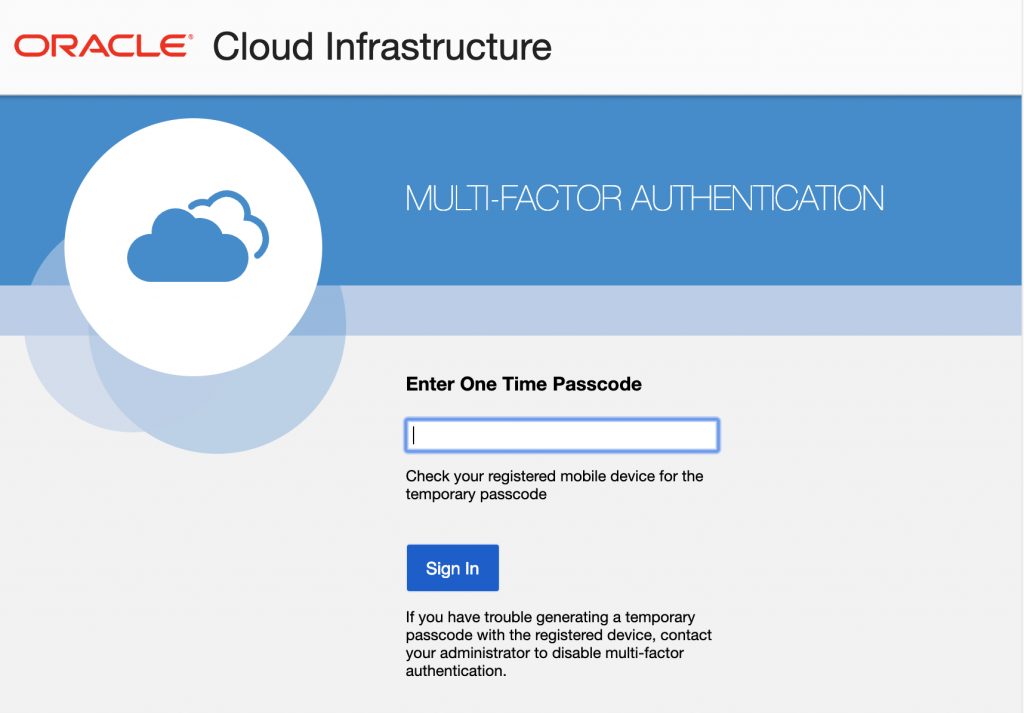The image size is (1024, 713).
Task: Click the registered mobile device hint text
Action: 554,485
